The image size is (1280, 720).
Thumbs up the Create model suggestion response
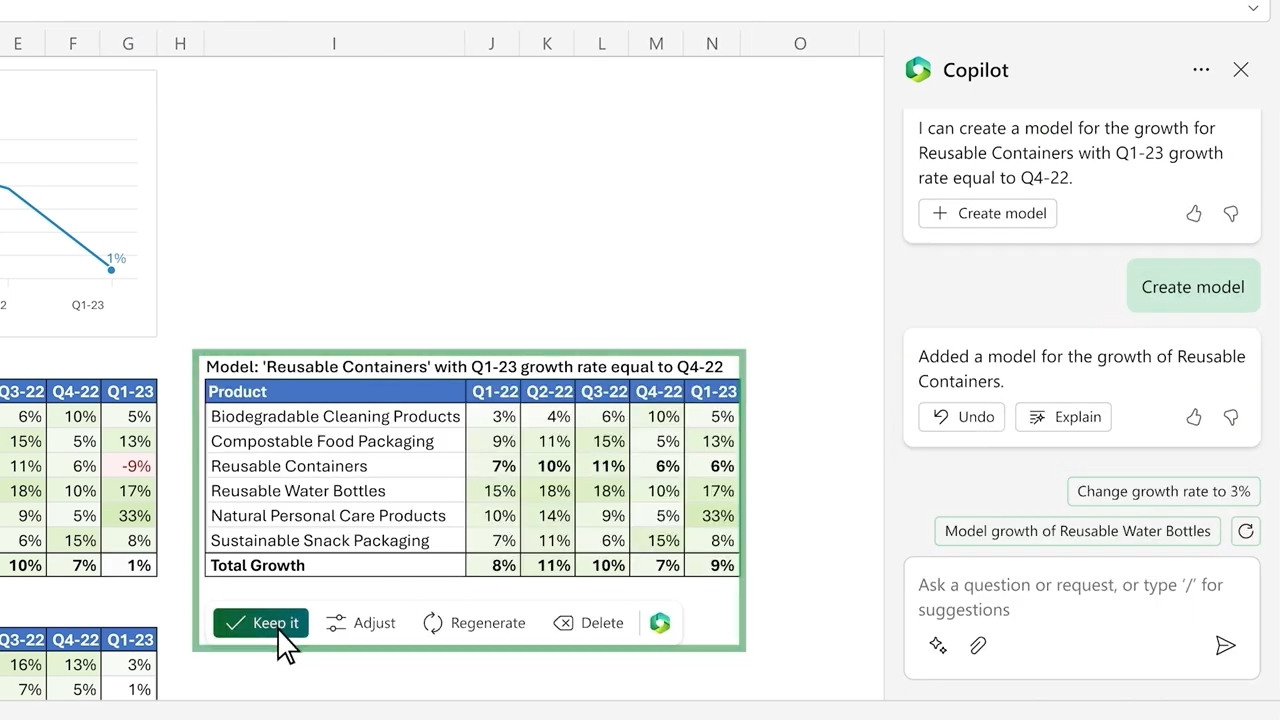(x=1194, y=213)
